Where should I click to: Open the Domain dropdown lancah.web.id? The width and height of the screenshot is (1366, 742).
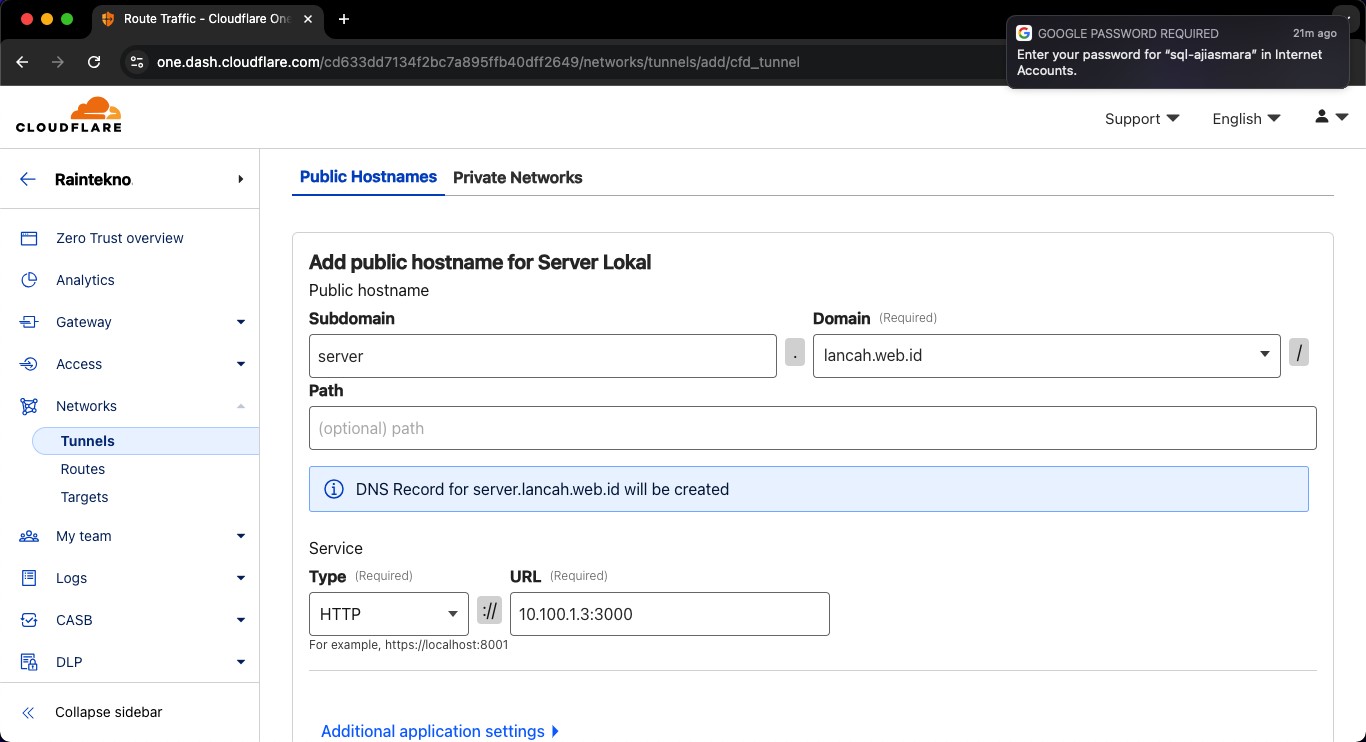point(1046,356)
